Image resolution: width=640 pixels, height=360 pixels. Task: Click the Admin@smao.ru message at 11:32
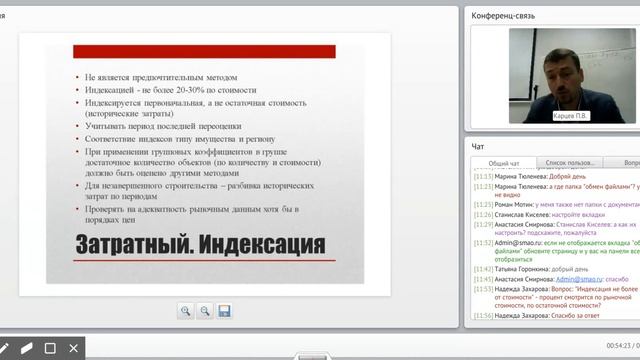(557, 251)
